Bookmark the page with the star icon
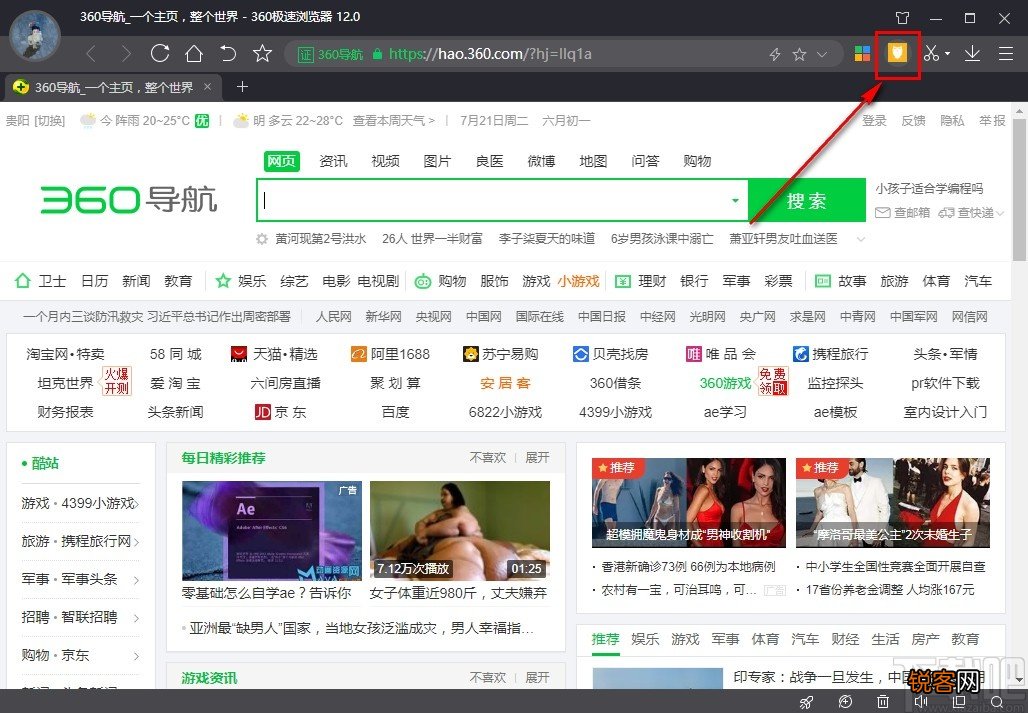1028x713 pixels. click(797, 54)
